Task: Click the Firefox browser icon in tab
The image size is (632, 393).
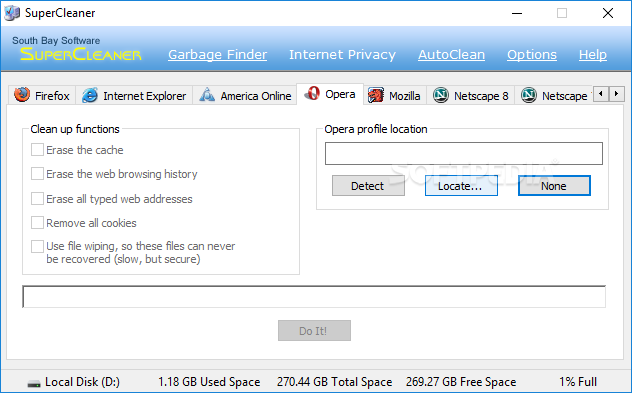Action: click(x=22, y=94)
